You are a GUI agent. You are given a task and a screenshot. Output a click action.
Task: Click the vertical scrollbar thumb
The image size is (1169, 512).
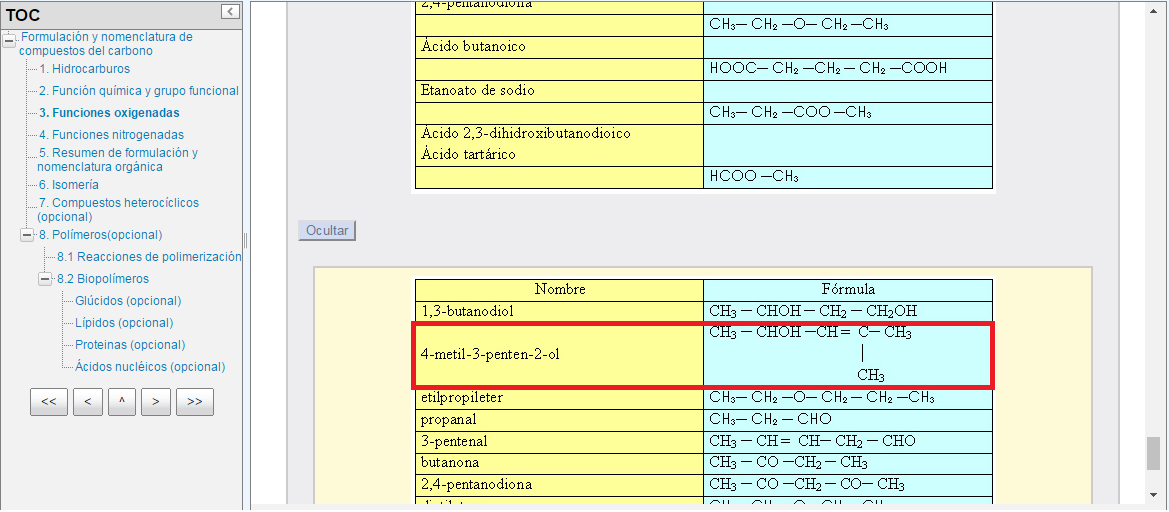[x=1154, y=452]
